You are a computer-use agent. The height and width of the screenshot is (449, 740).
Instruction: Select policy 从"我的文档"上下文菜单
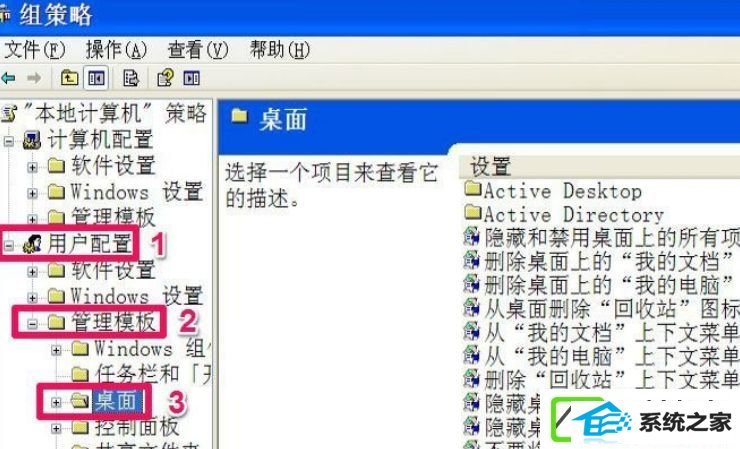point(612,332)
